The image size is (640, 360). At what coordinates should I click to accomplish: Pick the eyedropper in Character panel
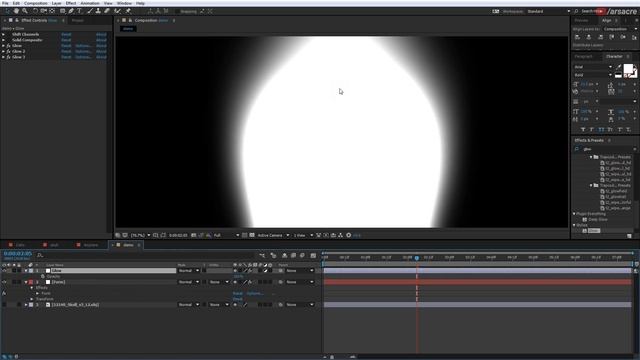pyautogui.click(x=619, y=67)
